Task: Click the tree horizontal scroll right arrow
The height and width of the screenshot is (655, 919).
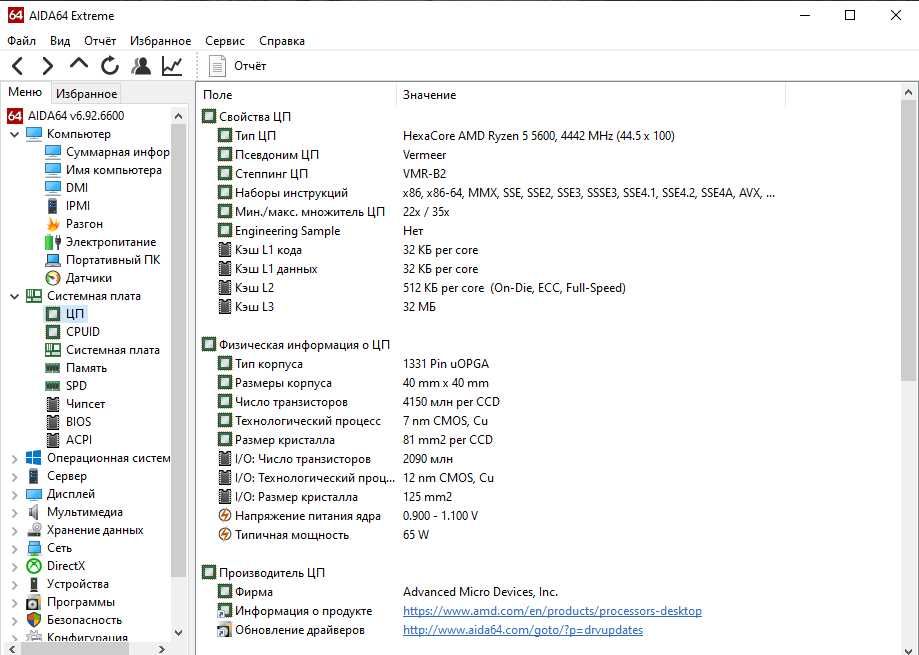Action: [162, 649]
